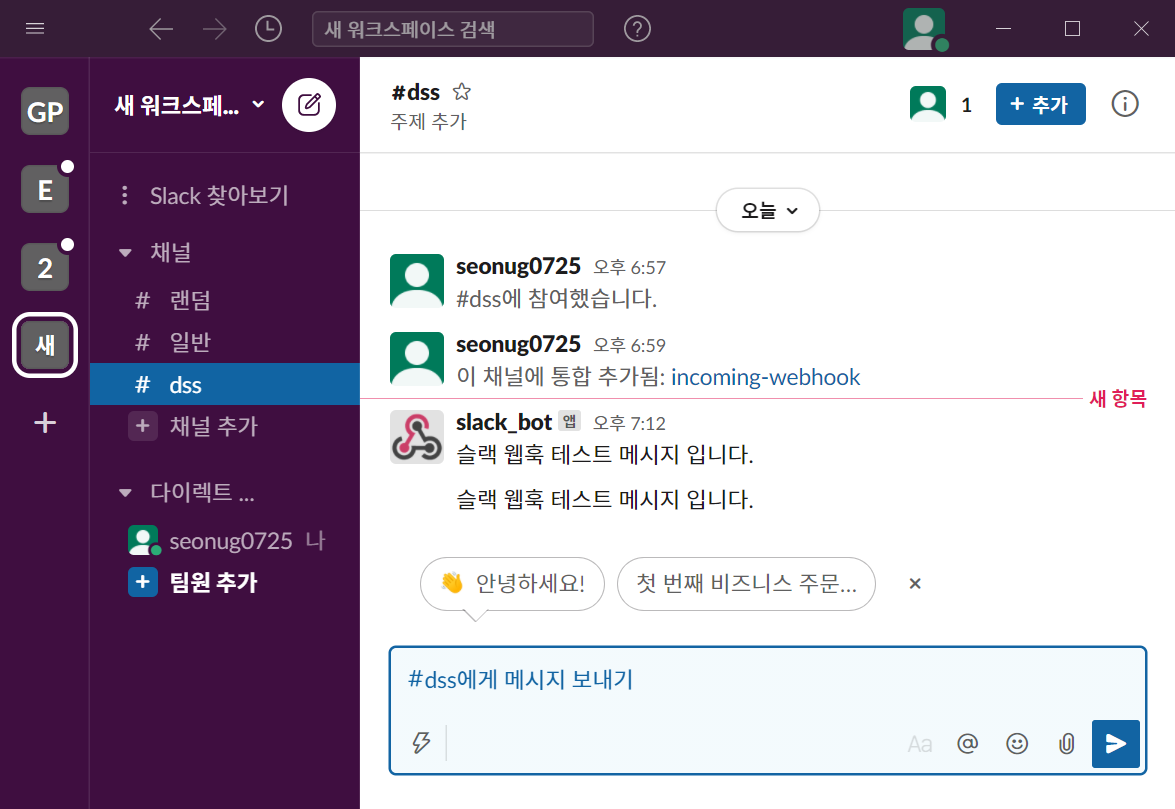The width and height of the screenshot is (1175, 809).
Task: Star the #dss channel
Action: tap(462, 92)
